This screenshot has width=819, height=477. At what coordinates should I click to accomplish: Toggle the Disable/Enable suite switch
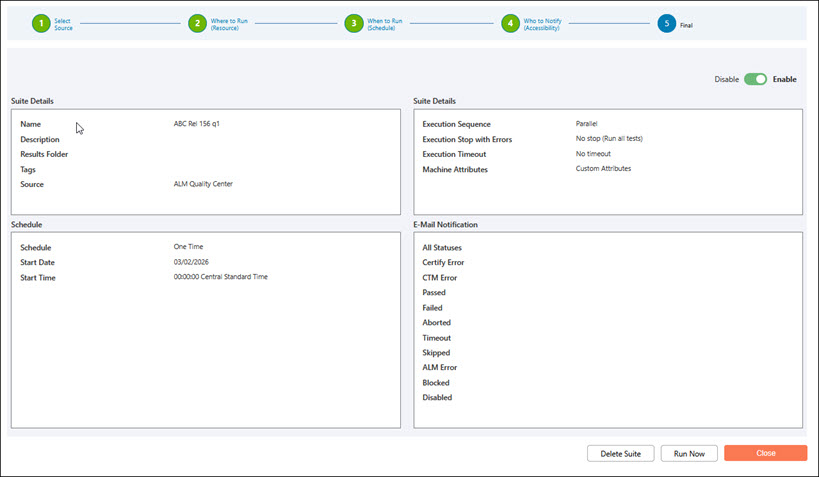pos(755,79)
